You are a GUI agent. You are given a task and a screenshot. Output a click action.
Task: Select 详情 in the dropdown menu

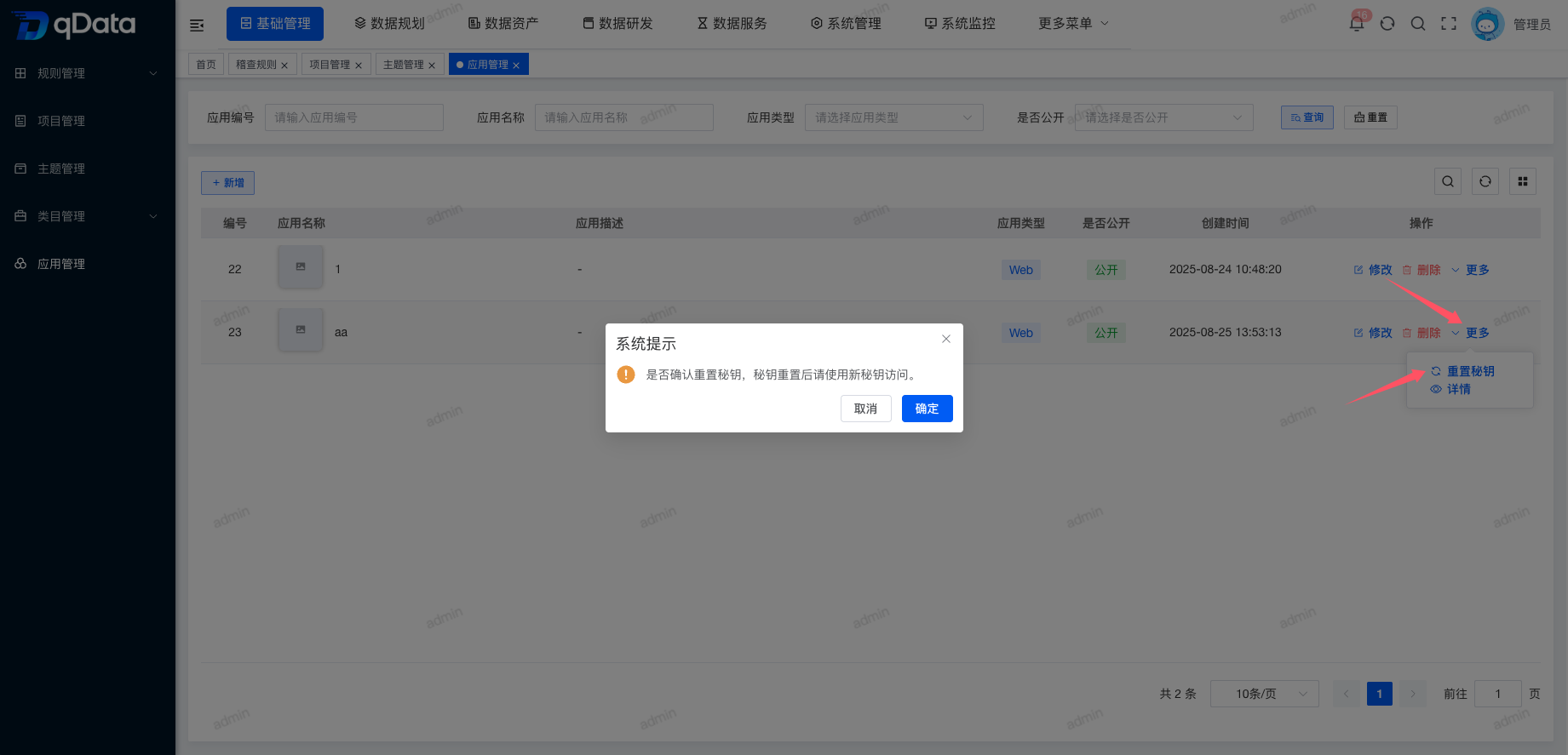coord(1450,389)
